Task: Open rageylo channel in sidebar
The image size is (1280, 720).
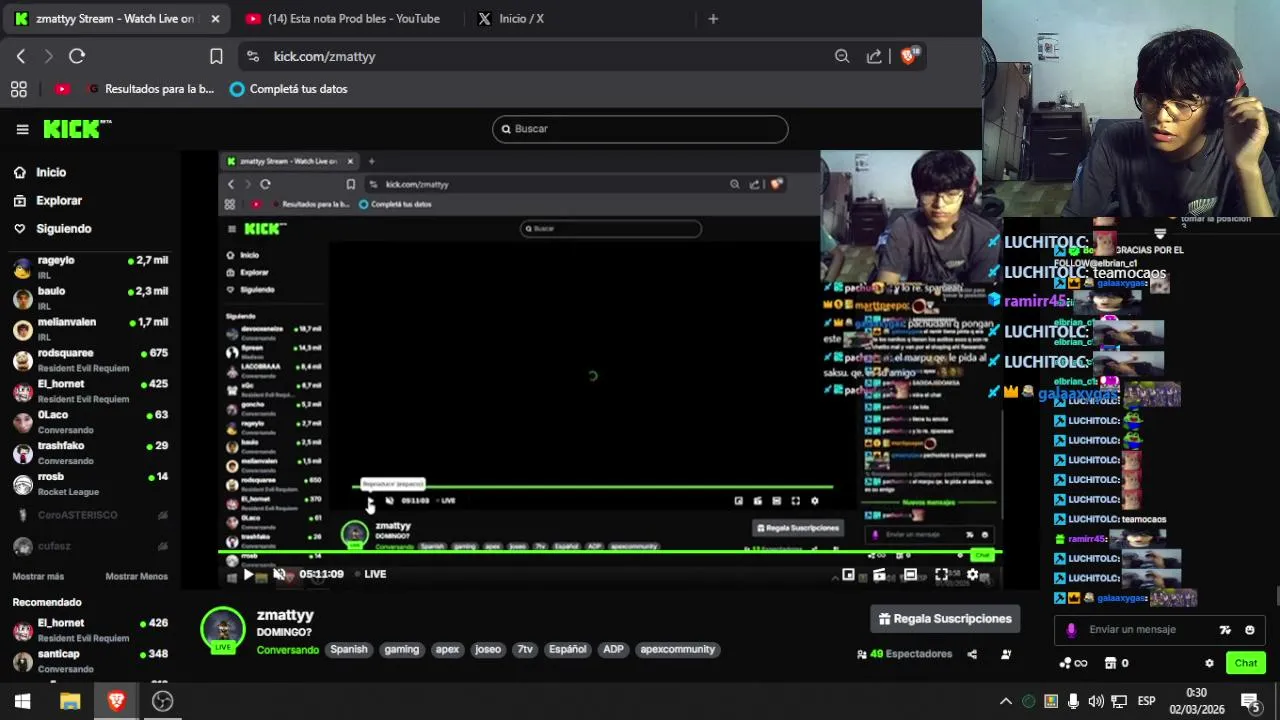Action: pos(90,267)
